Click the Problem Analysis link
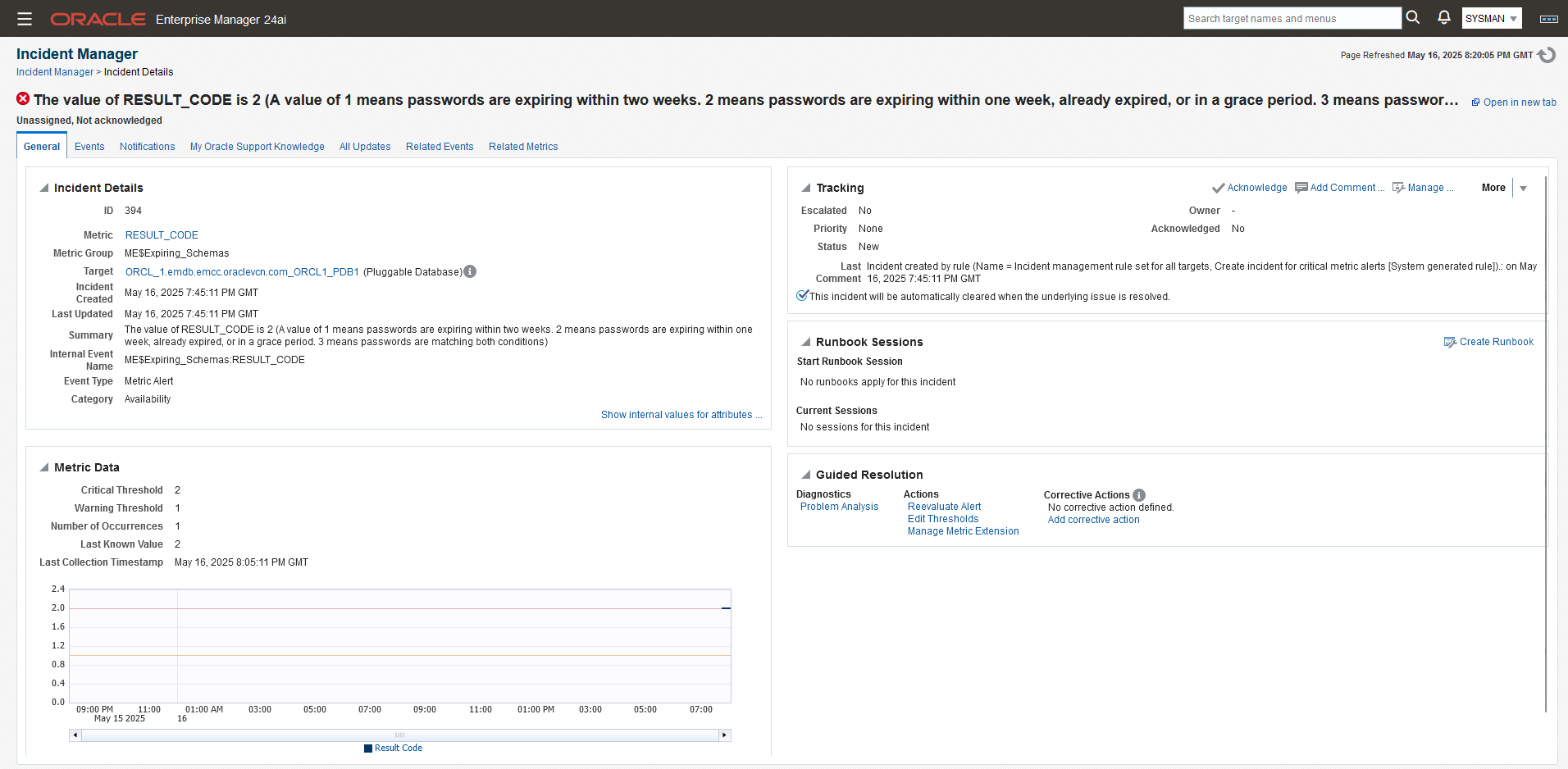Viewport: 1568px width, 769px height. [x=839, y=507]
